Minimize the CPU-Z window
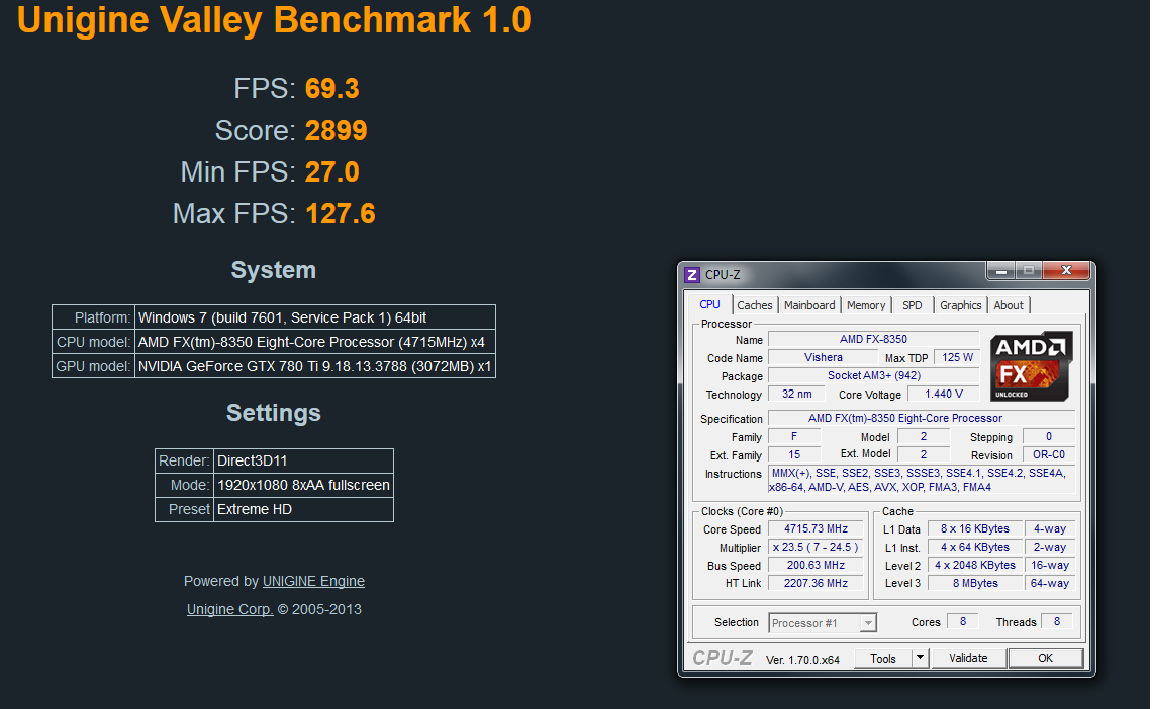 tap(1000, 271)
